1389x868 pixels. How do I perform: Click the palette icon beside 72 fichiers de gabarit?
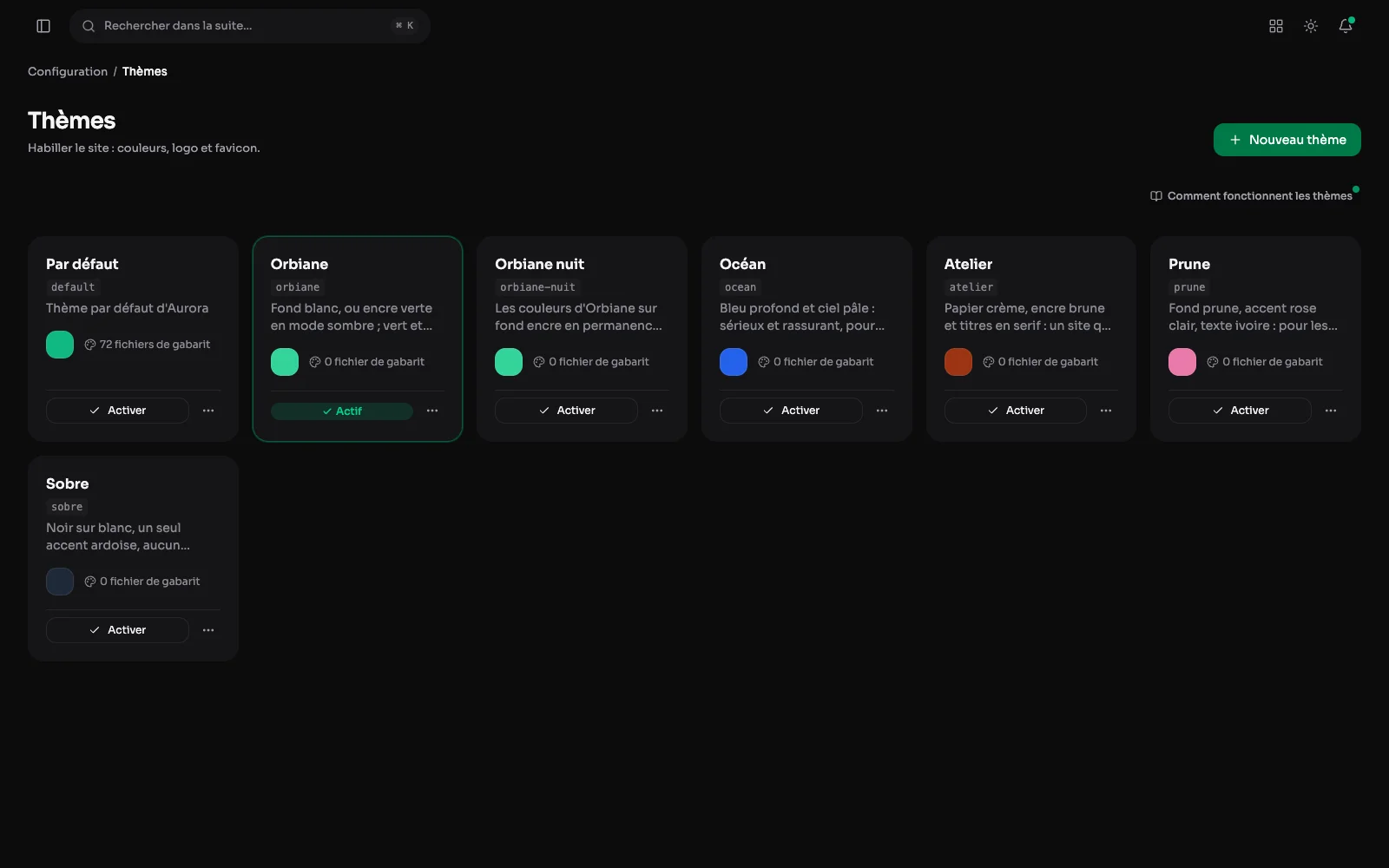pos(90,345)
